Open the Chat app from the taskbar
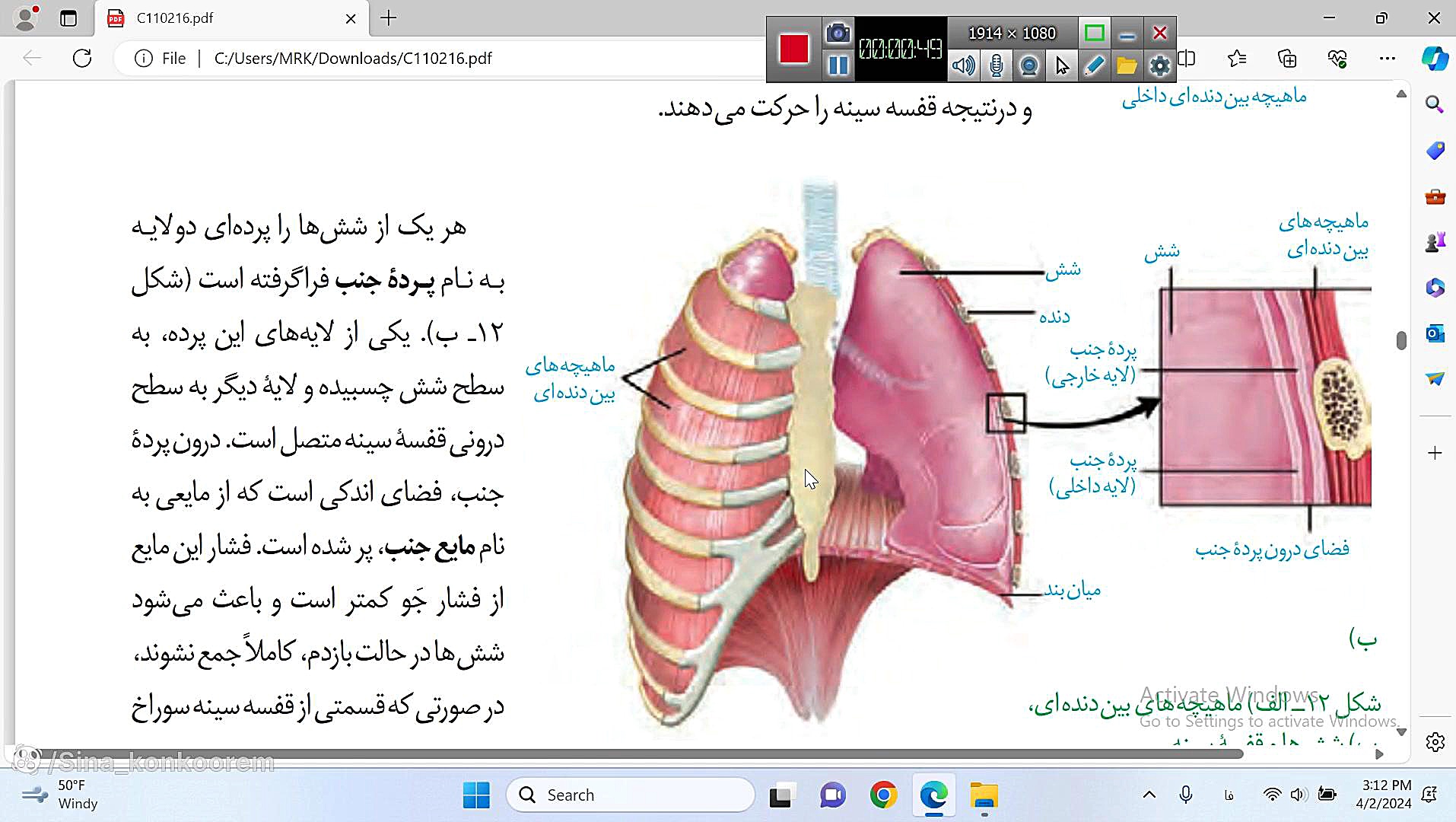This screenshot has width=1456, height=822. pos(832,795)
